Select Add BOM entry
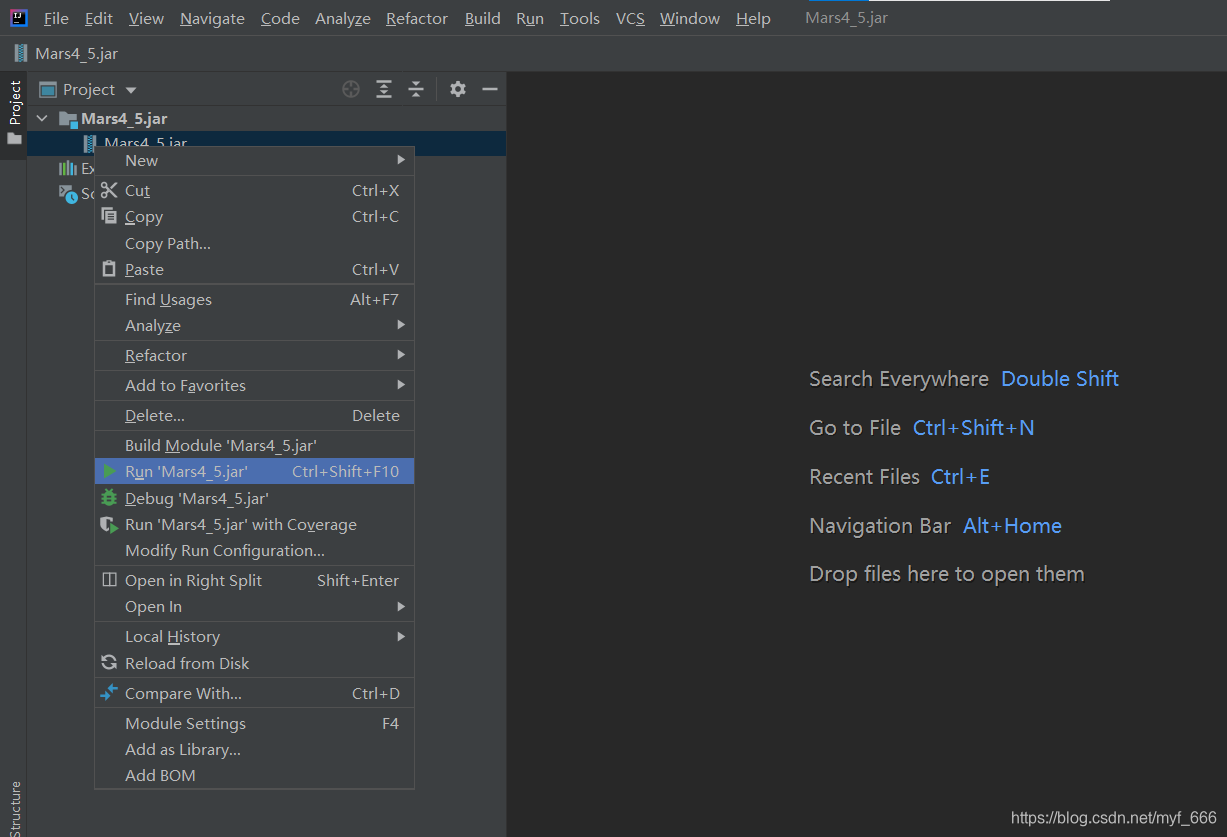The image size is (1227, 837). pyautogui.click(x=254, y=775)
